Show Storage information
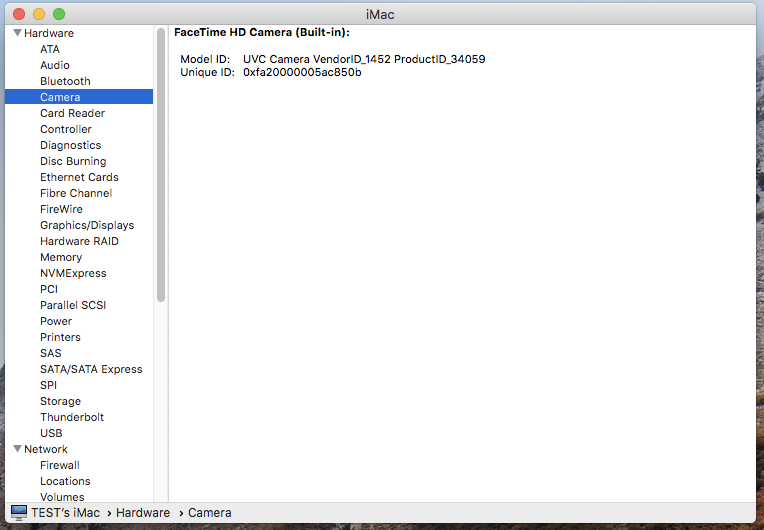The height and width of the screenshot is (530, 764). pos(60,401)
